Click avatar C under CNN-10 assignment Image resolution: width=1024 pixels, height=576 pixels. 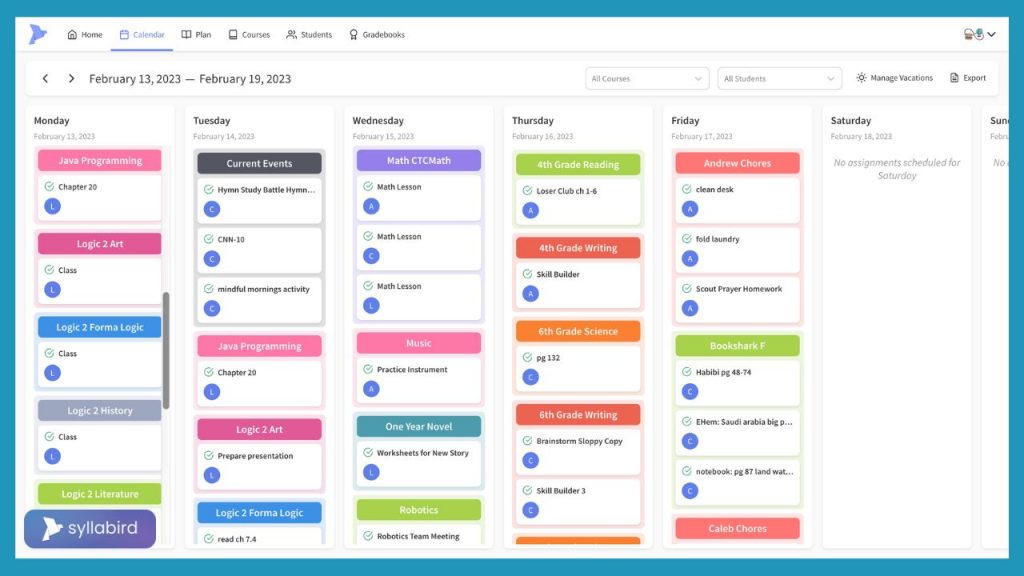click(212, 259)
